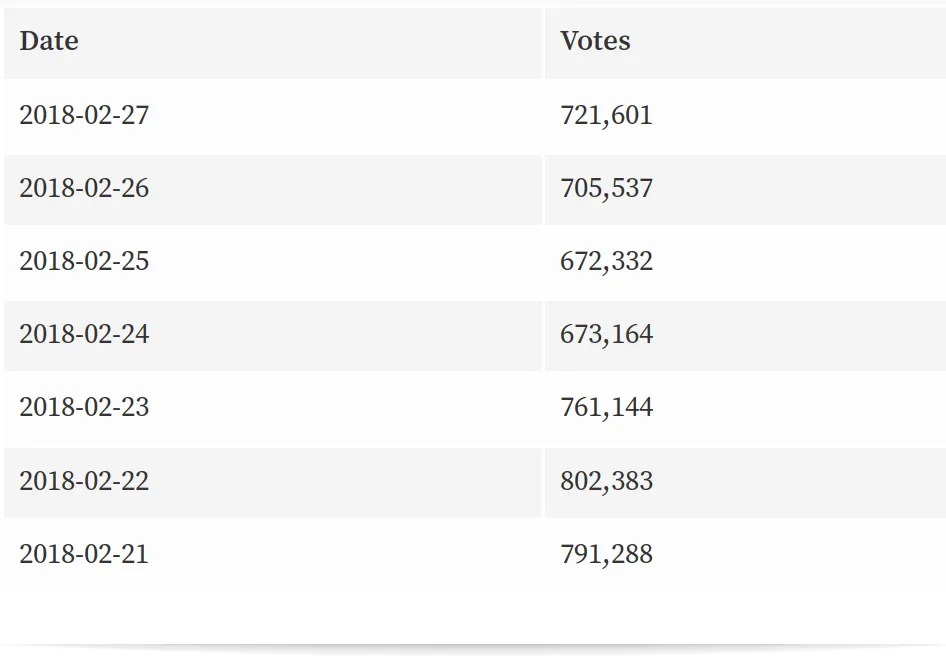Click the row containing 2018-02-23
Image resolution: width=946 pixels, height=662 pixels.
475,409
